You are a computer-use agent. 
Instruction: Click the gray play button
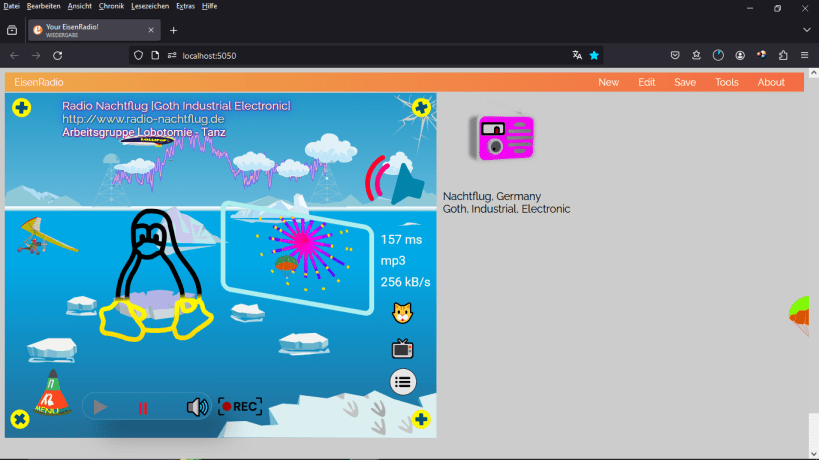pyautogui.click(x=100, y=407)
